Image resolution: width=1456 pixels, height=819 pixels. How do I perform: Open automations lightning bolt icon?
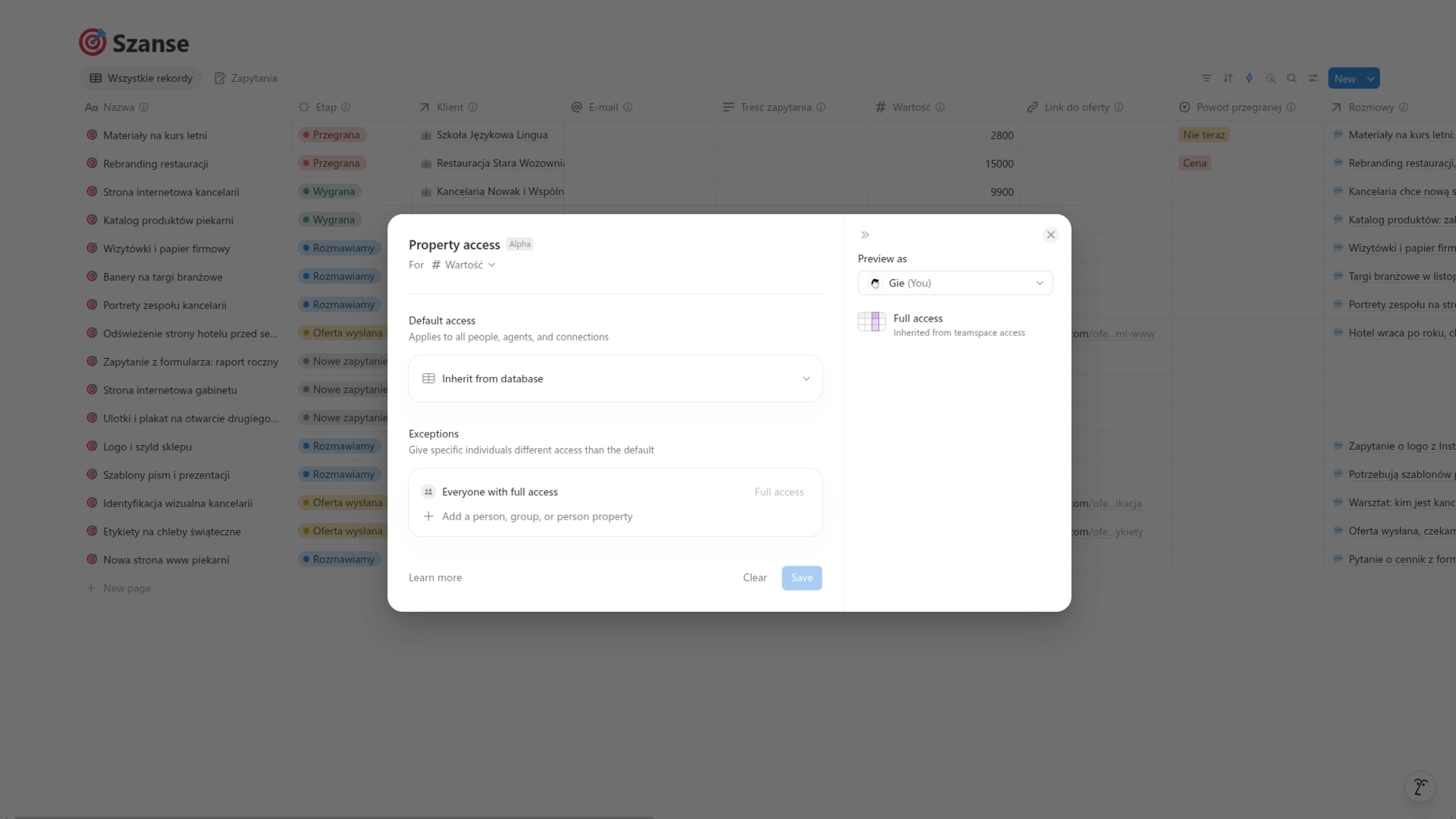coord(1249,78)
